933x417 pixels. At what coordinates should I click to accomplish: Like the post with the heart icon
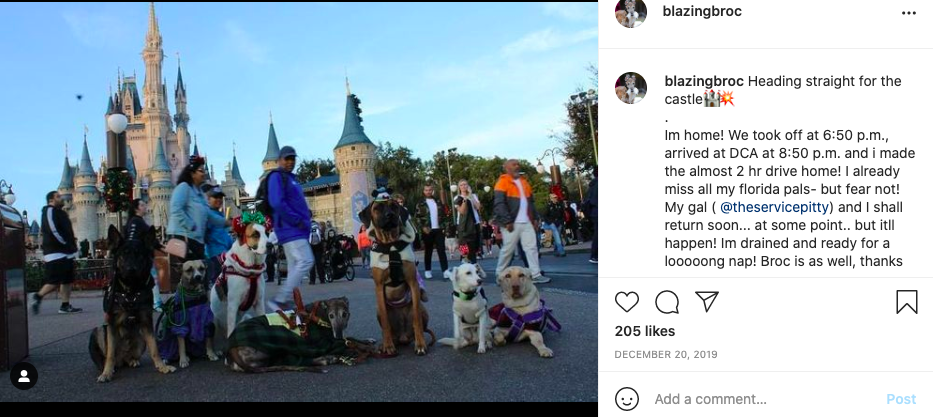point(627,302)
